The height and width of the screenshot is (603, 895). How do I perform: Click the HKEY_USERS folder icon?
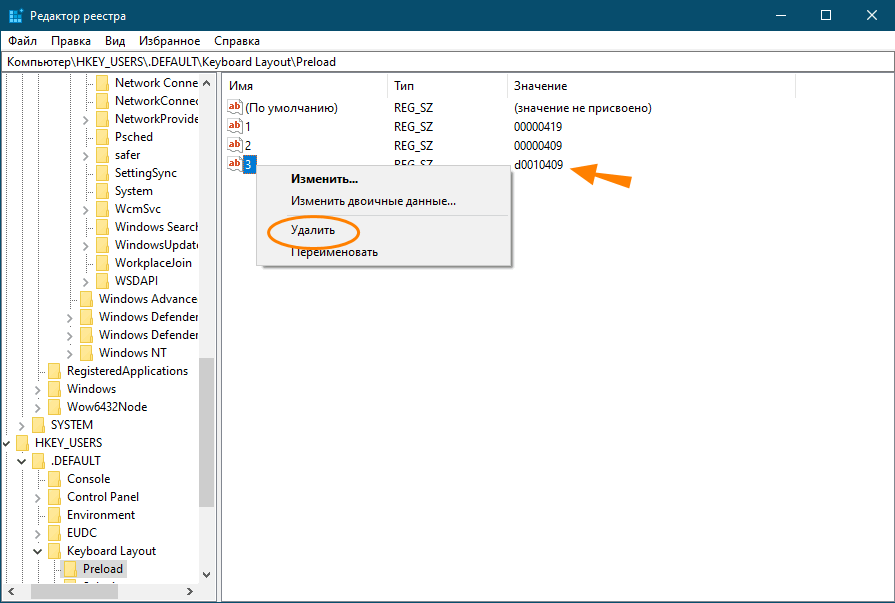pos(23,443)
